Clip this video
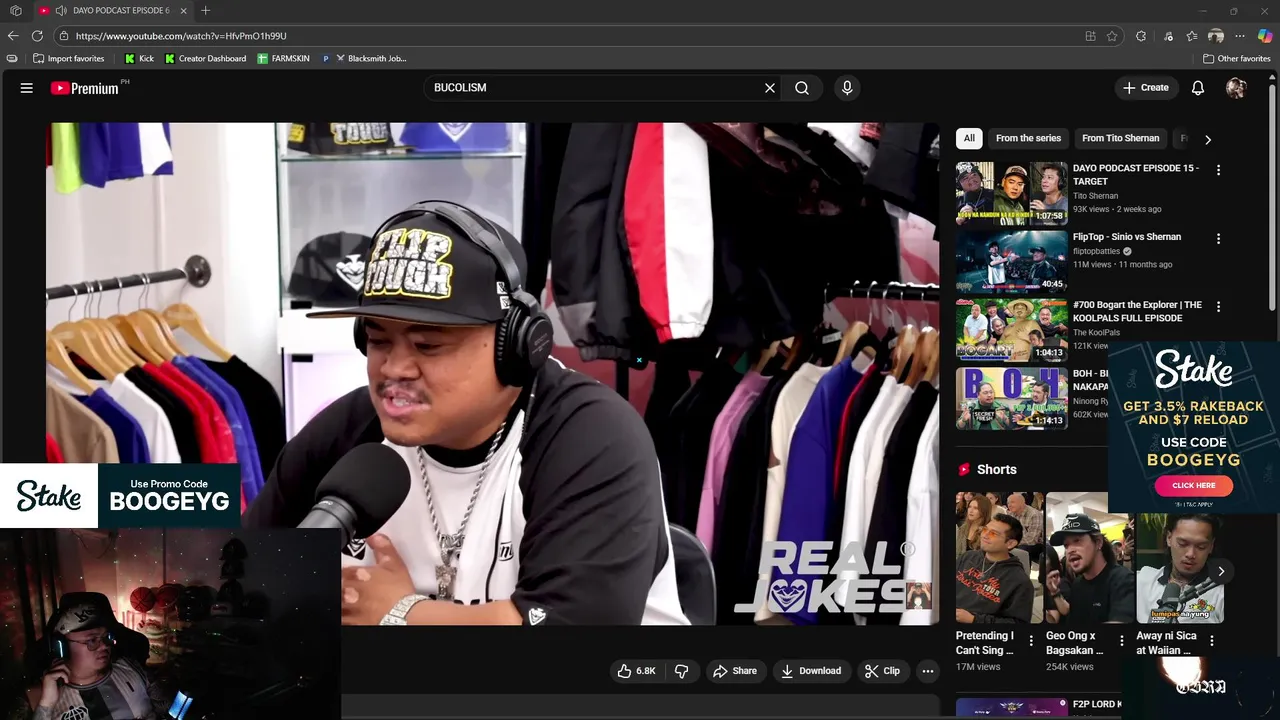1280x720 pixels. [x=882, y=671]
